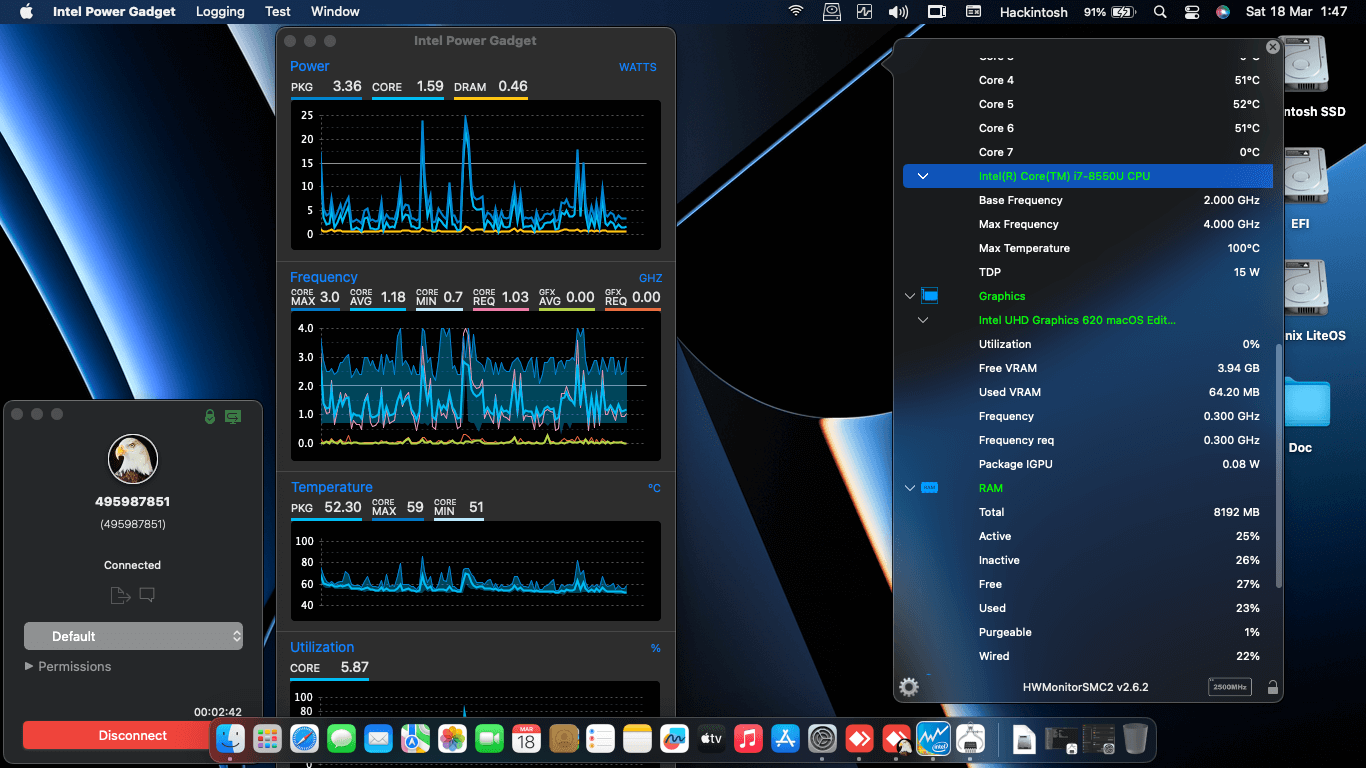Click the Core 4 temperature row
The image size is (1366, 768).
[1088, 80]
